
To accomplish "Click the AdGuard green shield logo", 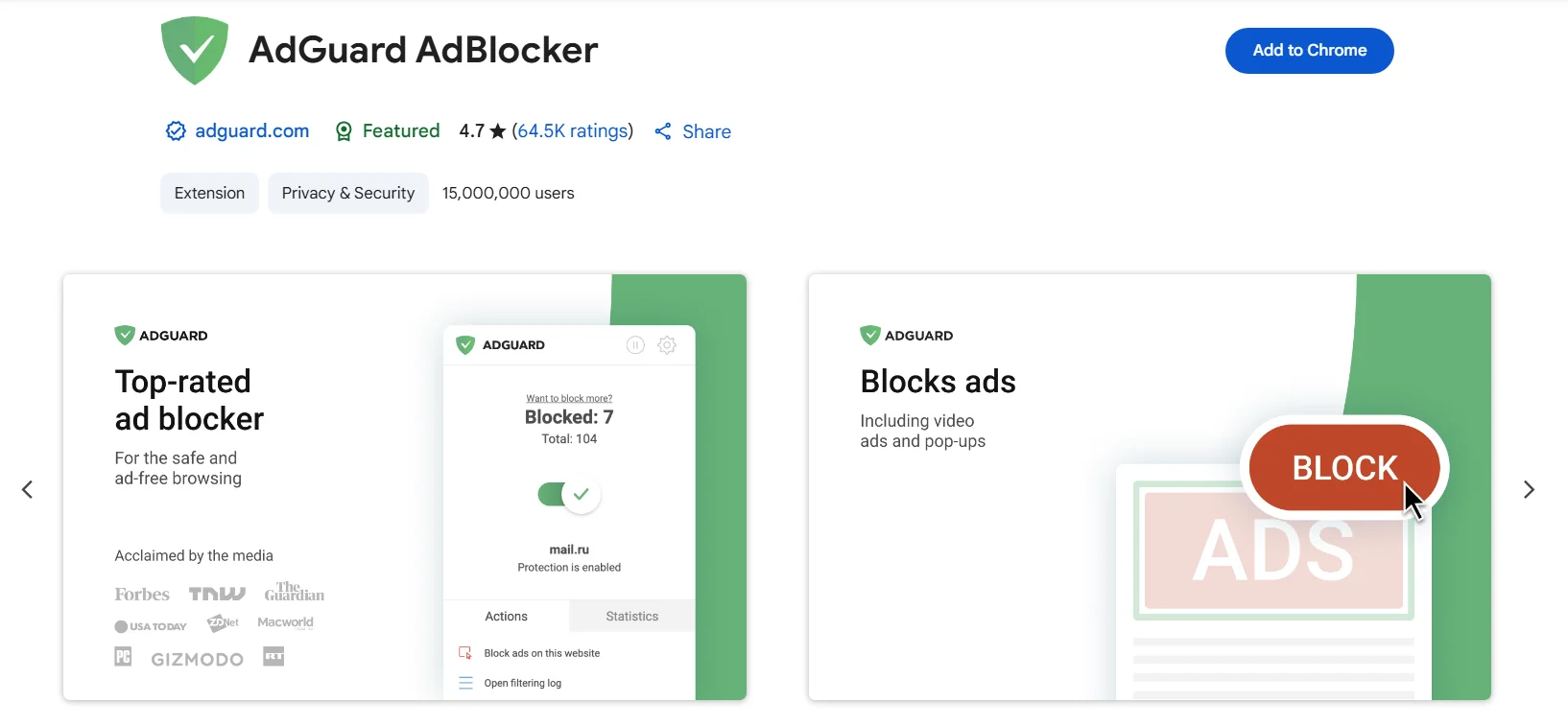I will [195, 50].
